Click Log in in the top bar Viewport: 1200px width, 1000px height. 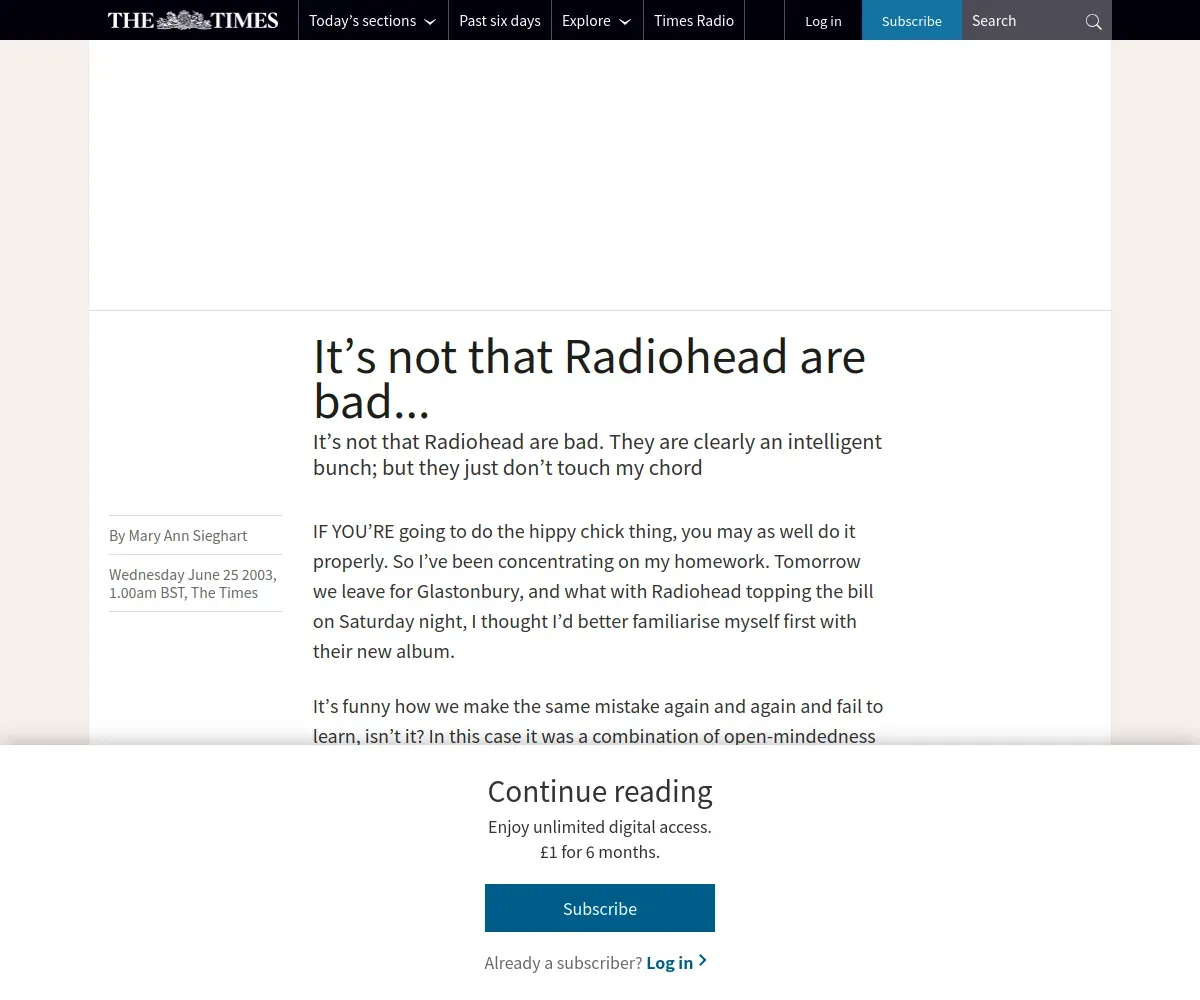(x=823, y=20)
